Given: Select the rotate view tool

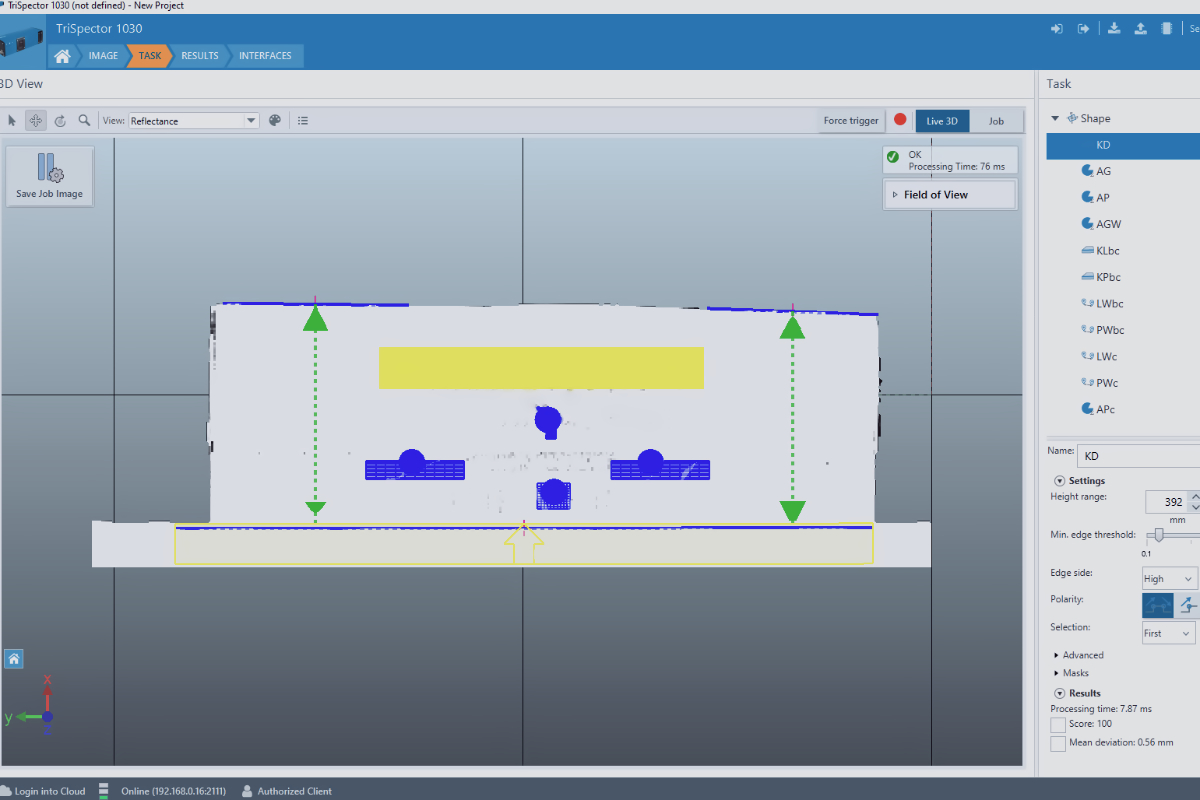Looking at the screenshot, I should pyautogui.click(x=60, y=121).
